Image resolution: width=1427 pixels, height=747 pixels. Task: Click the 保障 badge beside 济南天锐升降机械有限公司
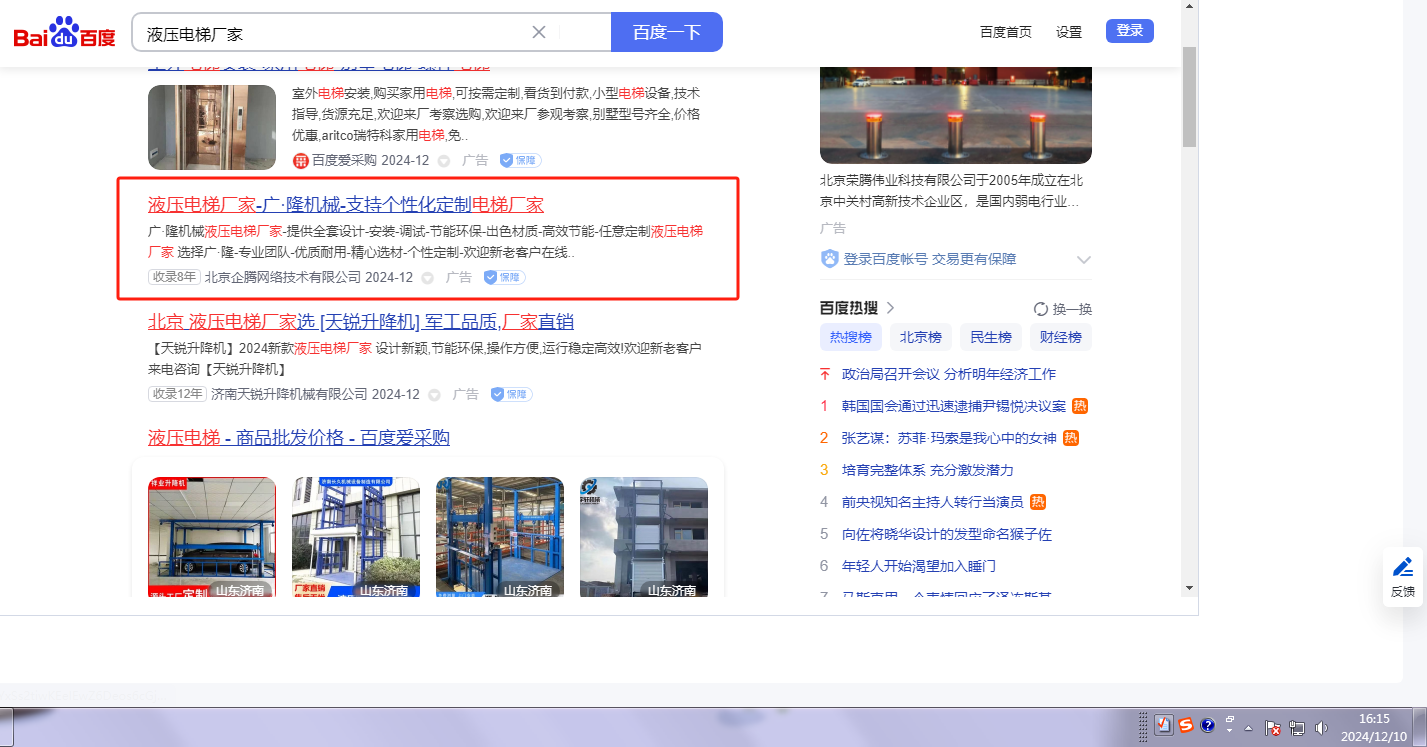click(511, 394)
